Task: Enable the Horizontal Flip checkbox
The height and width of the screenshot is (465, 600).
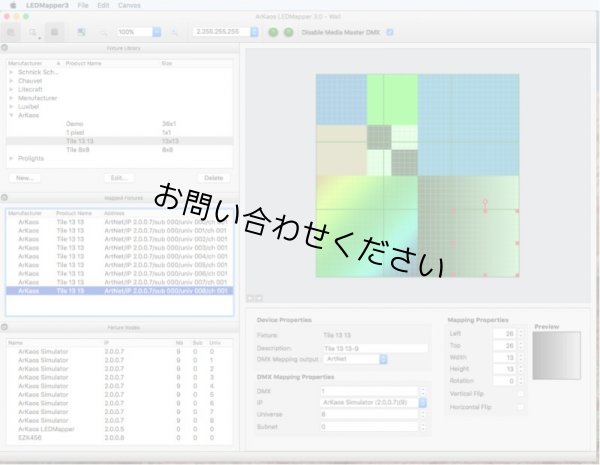Action: pyautogui.click(x=521, y=408)
